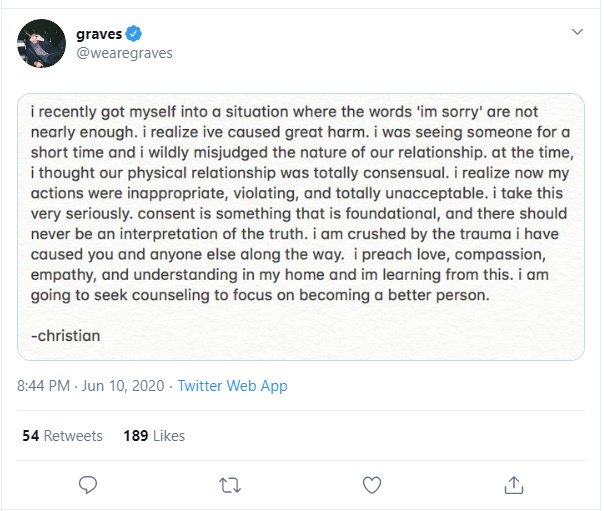This screenshot has height=511, width=604.
Task: Click the reply speech bubble icon
Action: pos(88,484)
